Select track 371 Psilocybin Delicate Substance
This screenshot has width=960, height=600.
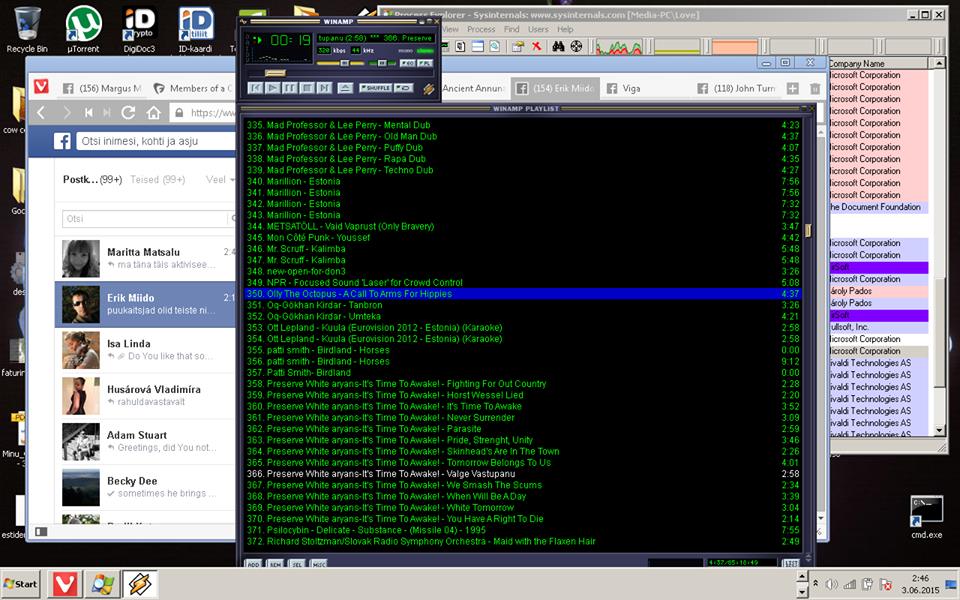click(522, 530)
